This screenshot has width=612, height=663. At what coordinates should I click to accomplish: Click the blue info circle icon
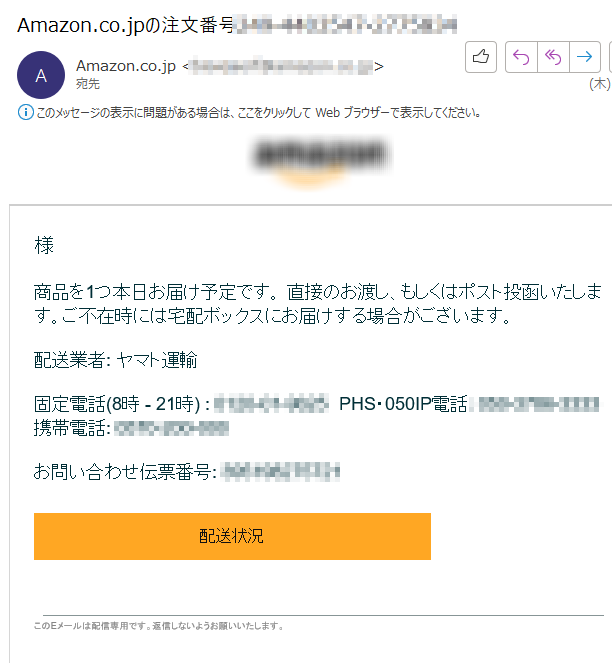click(25, 112)
